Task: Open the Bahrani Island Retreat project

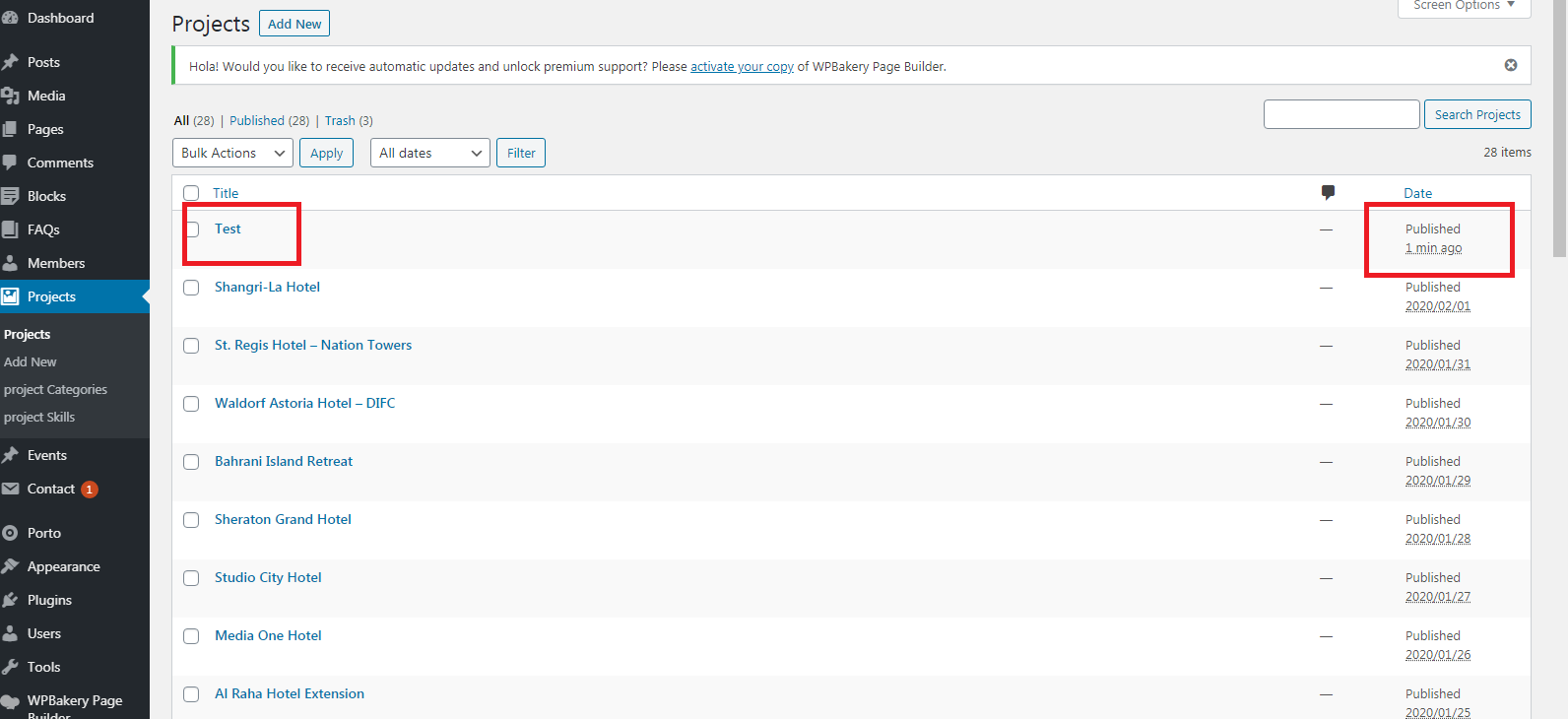Action: (284, 461)
